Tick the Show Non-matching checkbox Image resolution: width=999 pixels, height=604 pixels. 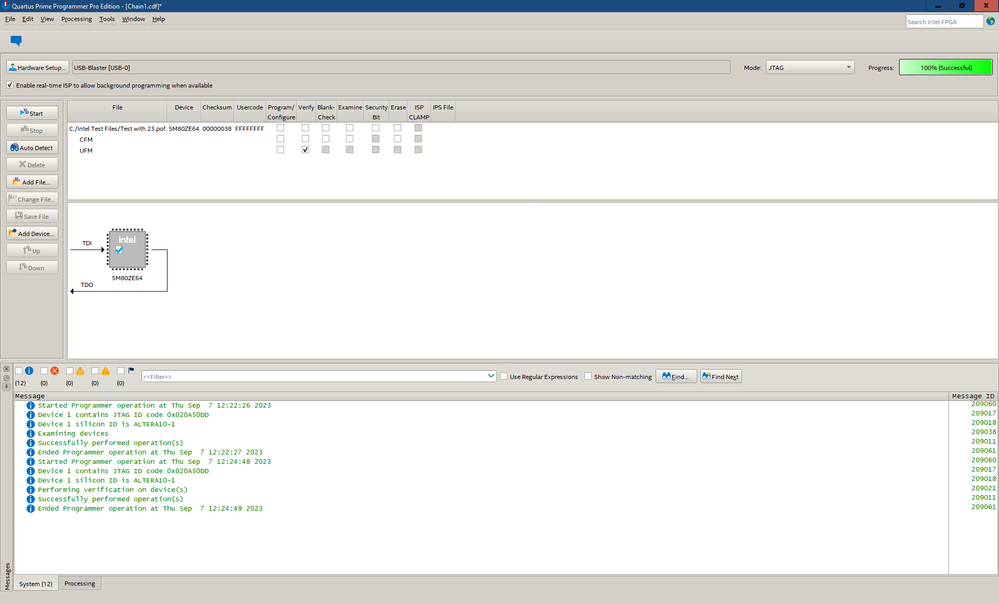coord(588,377)
